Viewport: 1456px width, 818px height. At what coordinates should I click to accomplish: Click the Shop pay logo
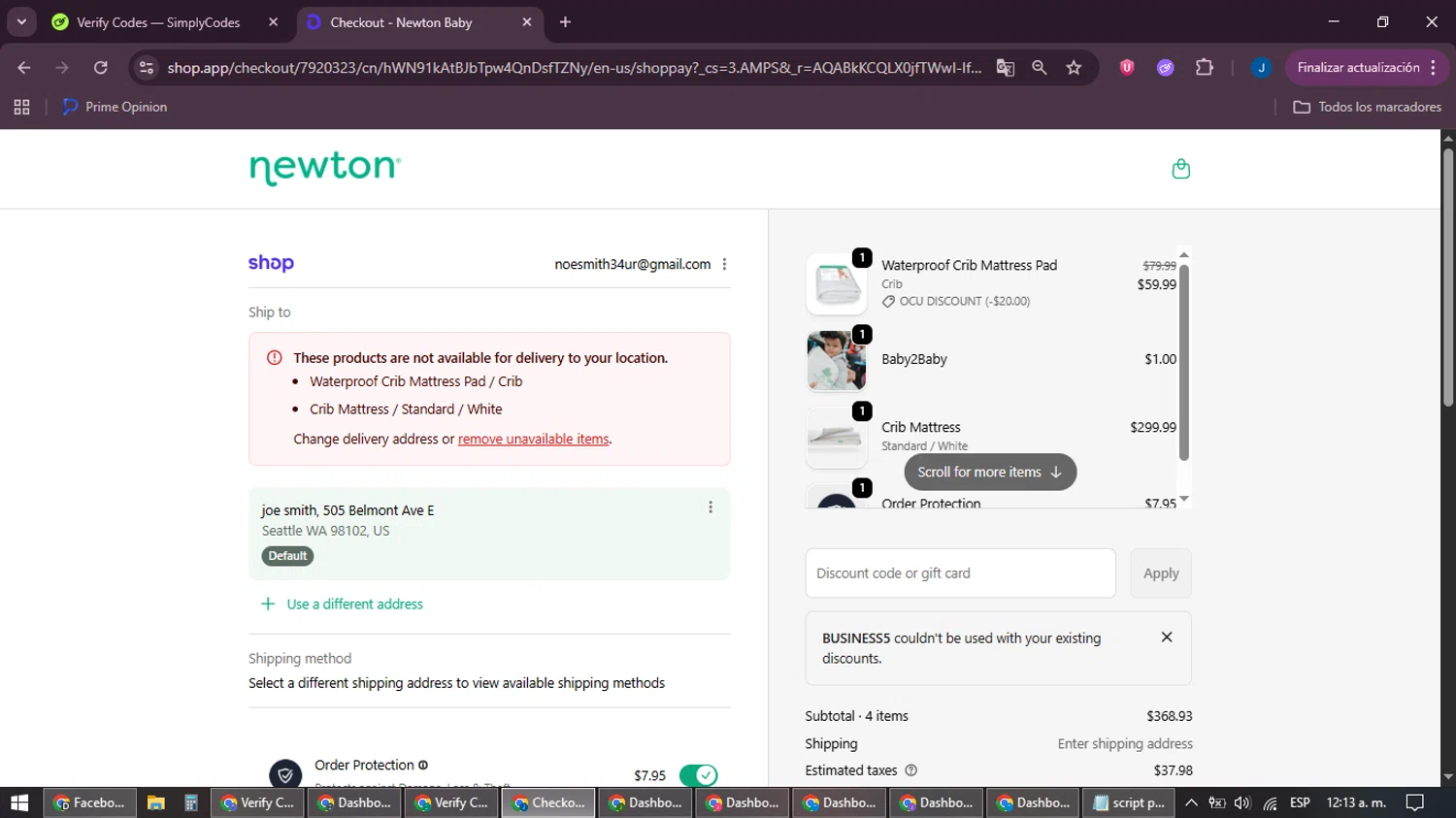click(x=271, y=263)
